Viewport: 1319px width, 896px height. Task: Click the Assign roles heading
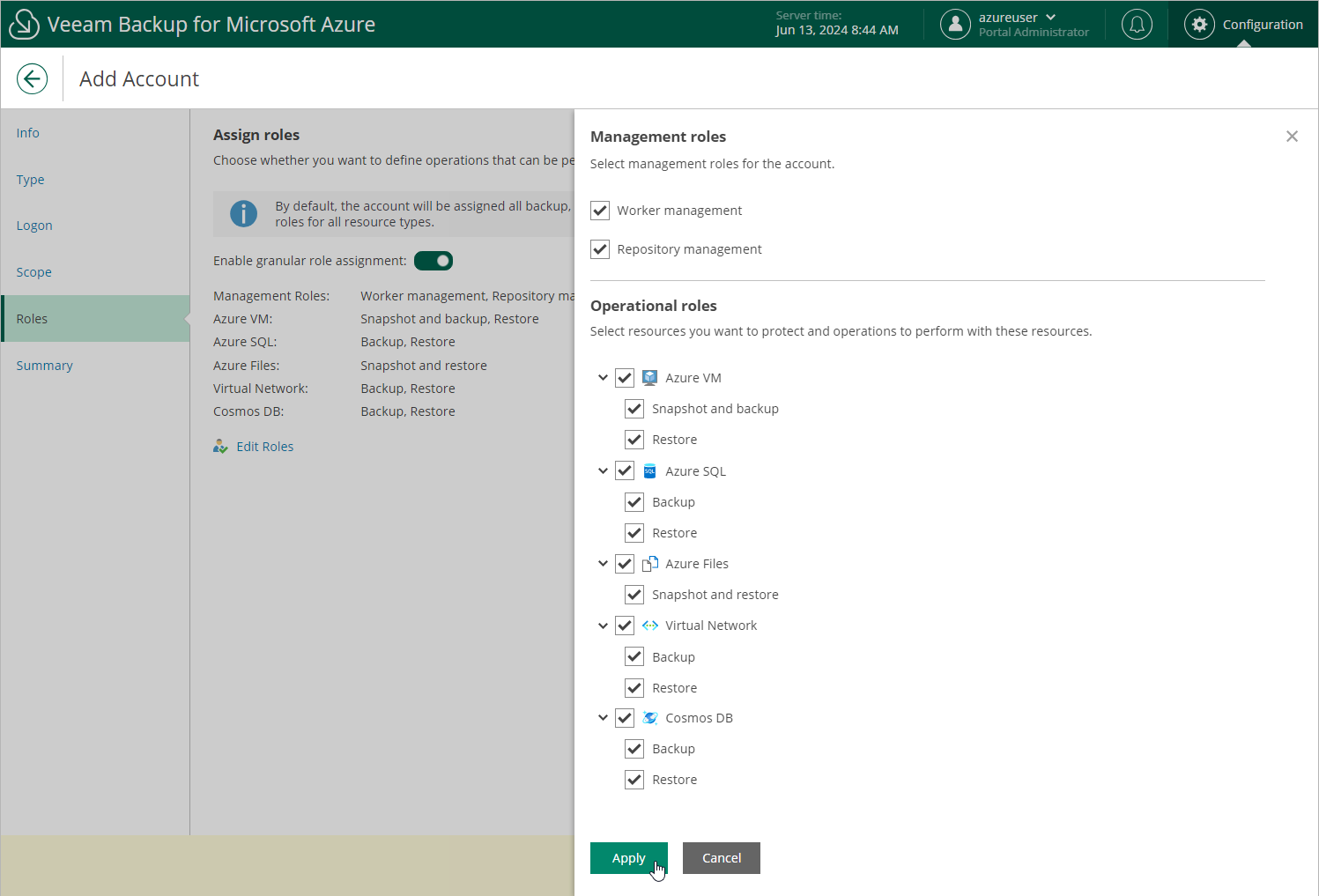[256, 135]
